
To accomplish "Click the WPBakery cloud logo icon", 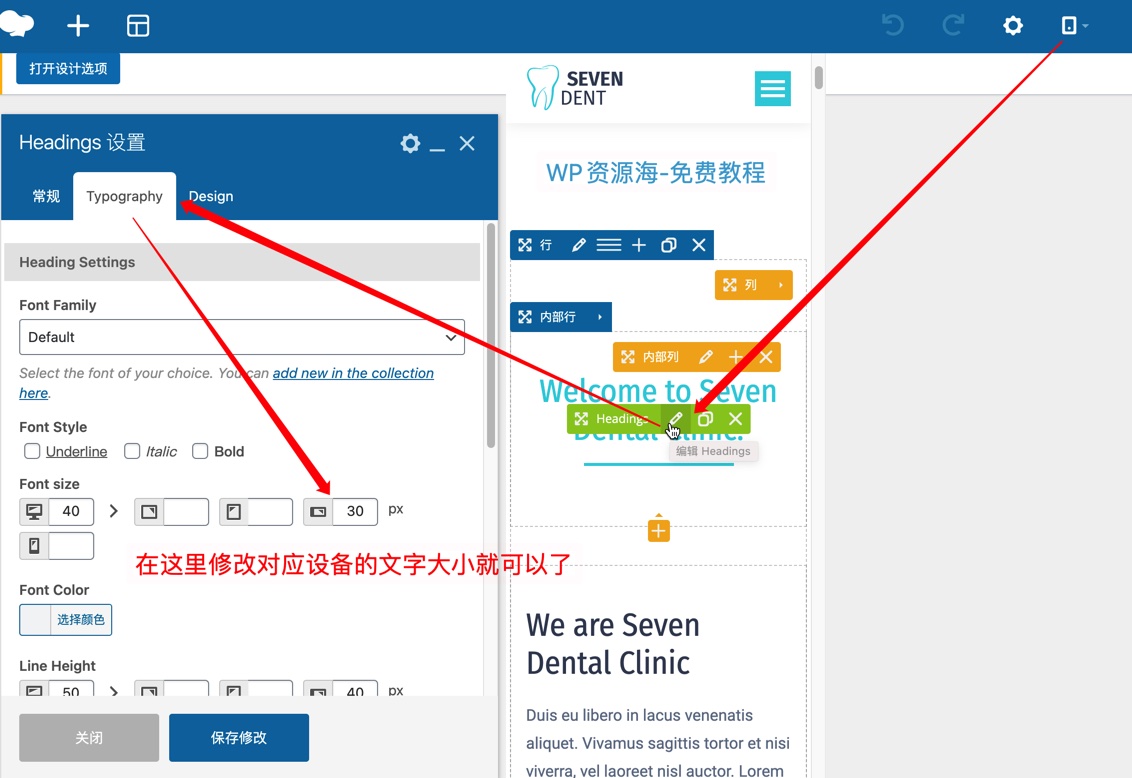I will tap(16, 25).
